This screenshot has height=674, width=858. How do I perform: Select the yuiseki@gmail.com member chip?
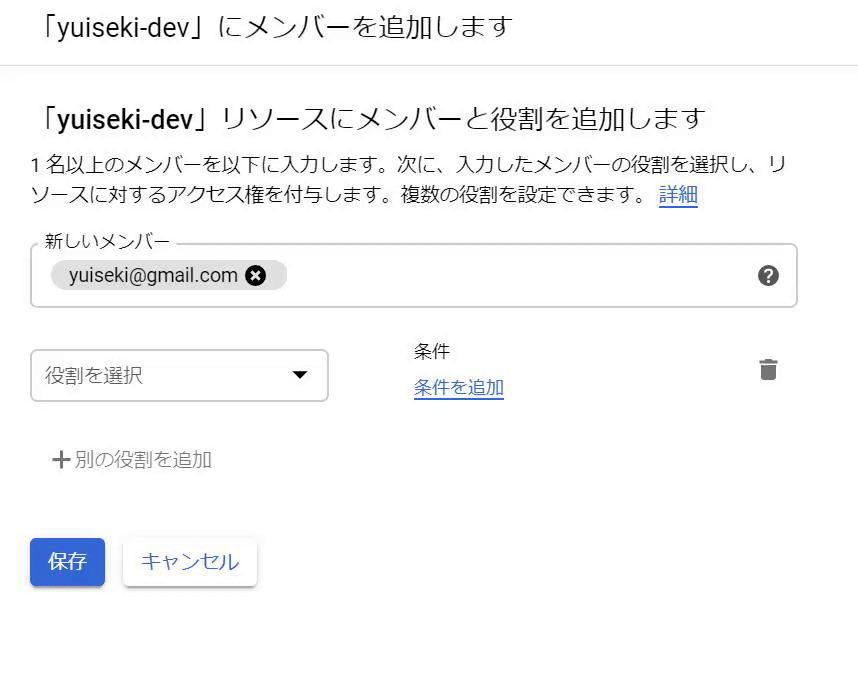153,276
